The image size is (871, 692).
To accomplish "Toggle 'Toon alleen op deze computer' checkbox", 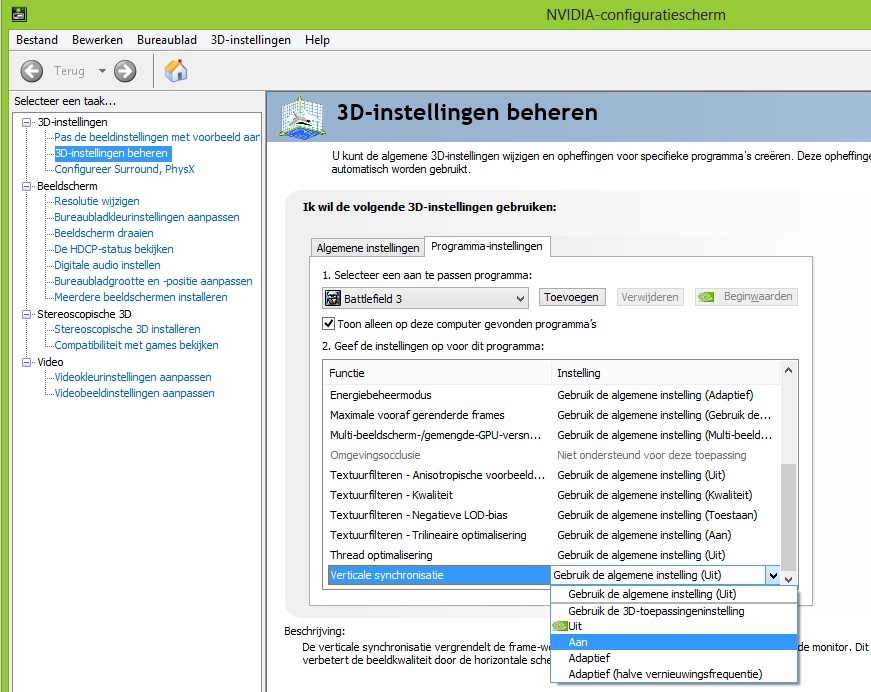I will pos(328,324).
